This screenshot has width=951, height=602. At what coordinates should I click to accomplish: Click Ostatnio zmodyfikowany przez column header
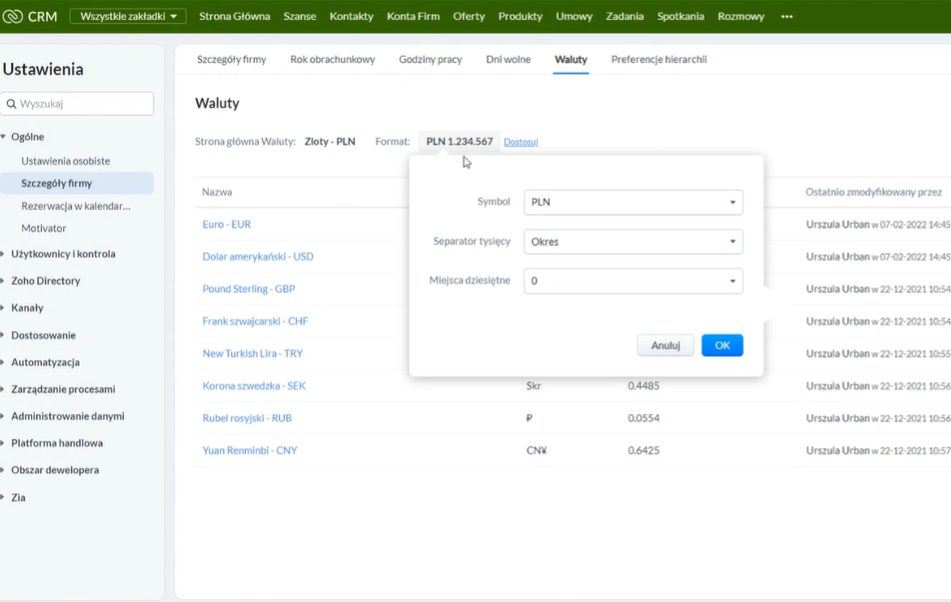873,192
